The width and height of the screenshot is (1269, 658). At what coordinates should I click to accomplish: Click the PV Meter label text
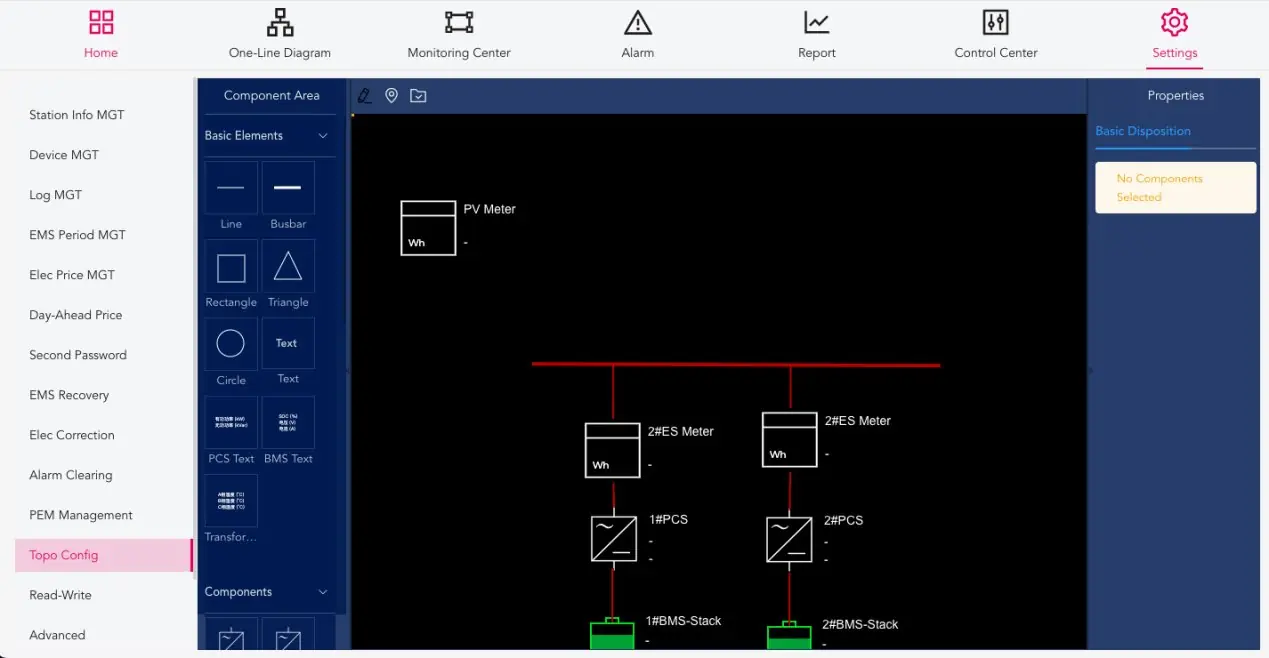point(490,209)
